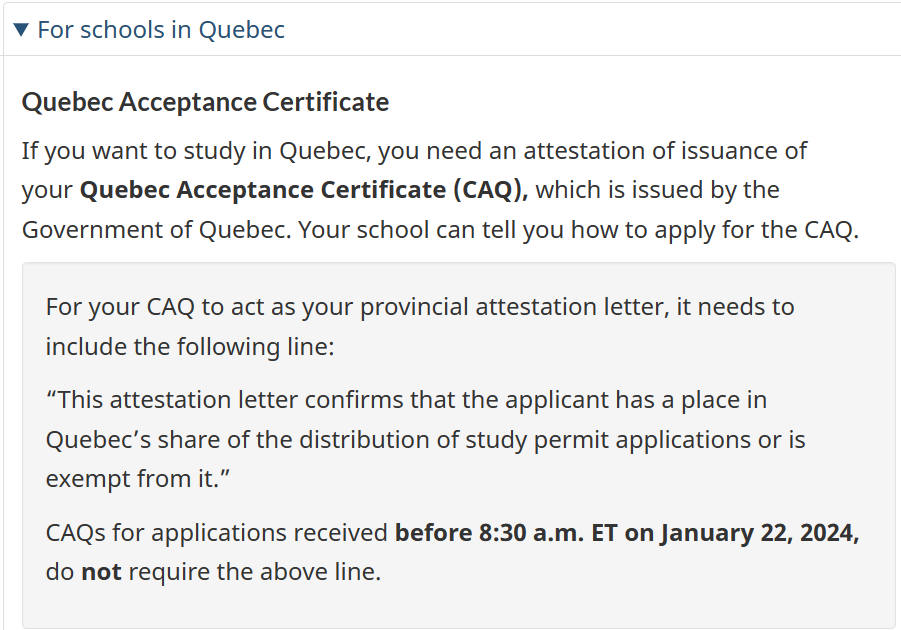Click the text 'CAQs for applications received'

pos(217,533)
